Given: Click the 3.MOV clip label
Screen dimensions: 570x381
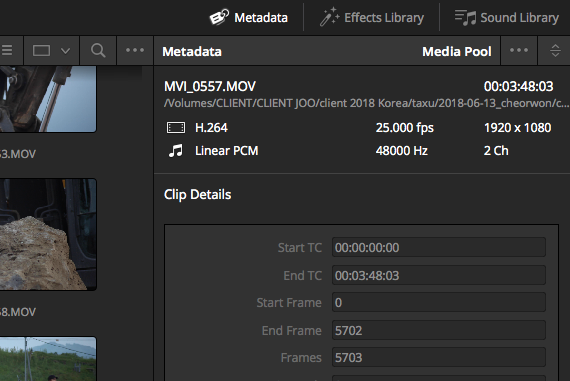Looking at the screenshot, I should pos(18,154).
